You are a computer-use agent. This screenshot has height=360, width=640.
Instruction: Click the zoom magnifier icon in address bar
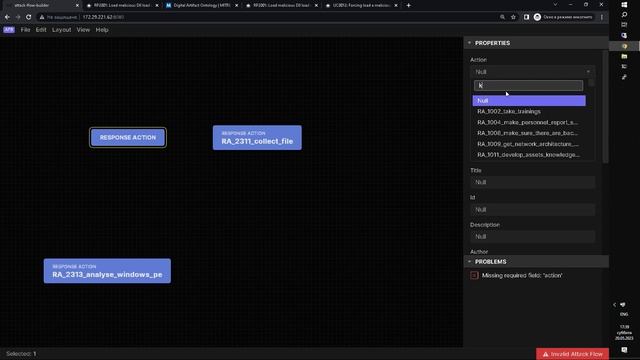click(x=502, y=17)
